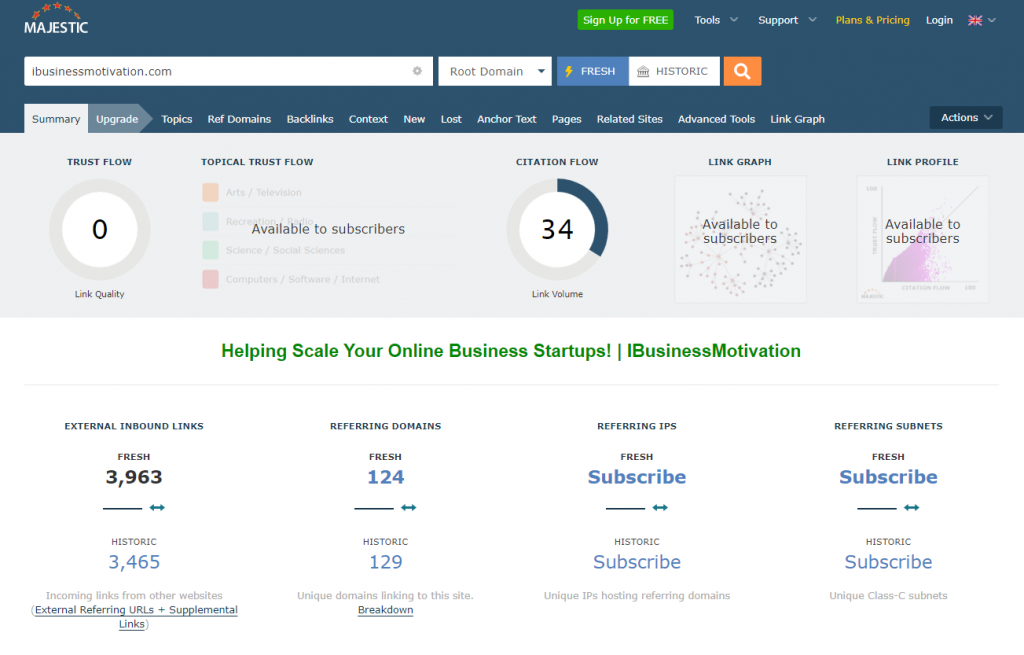Open Plans & Pricing link
Screen dimensions: 1024x655
pyautogui.click(x=872, y=20)
